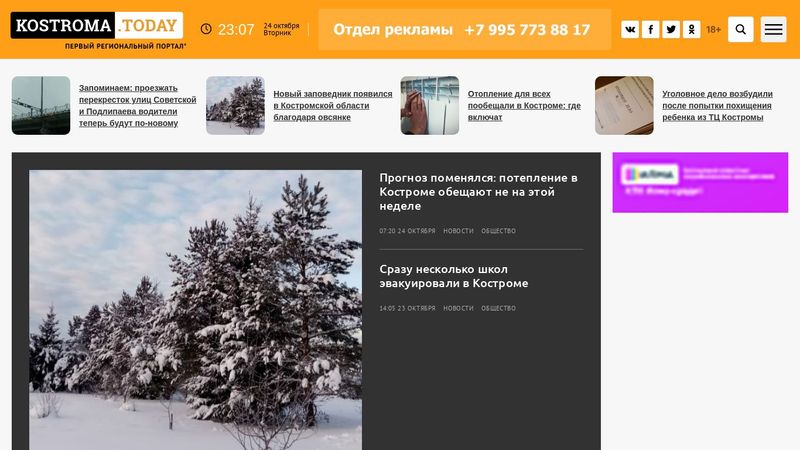Select the НОВОСТИ tag under the forecast article
Viewport: 800px width, 450px height.
click(458, 231)
